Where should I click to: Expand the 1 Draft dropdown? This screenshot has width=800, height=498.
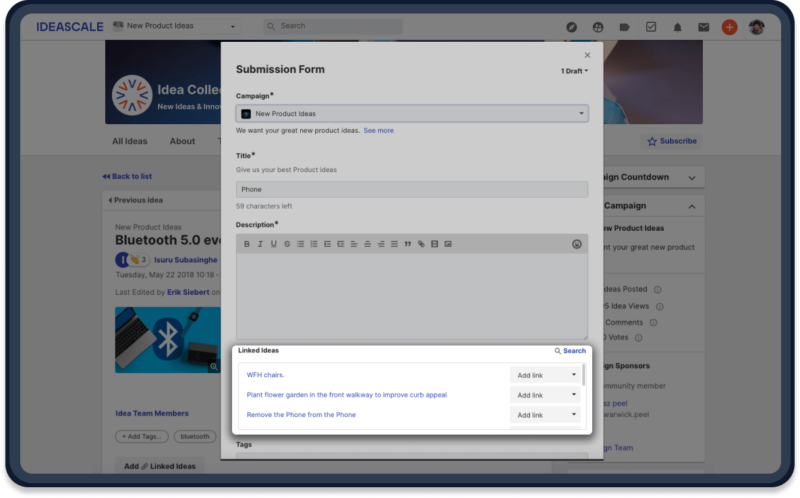pos(574,71)
